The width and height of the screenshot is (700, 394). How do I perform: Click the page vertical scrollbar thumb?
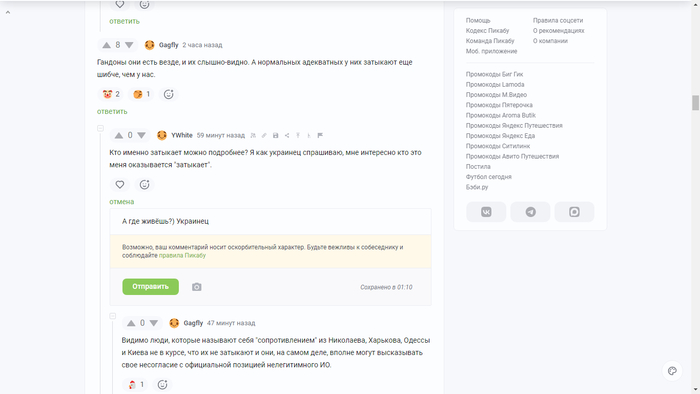696,103
